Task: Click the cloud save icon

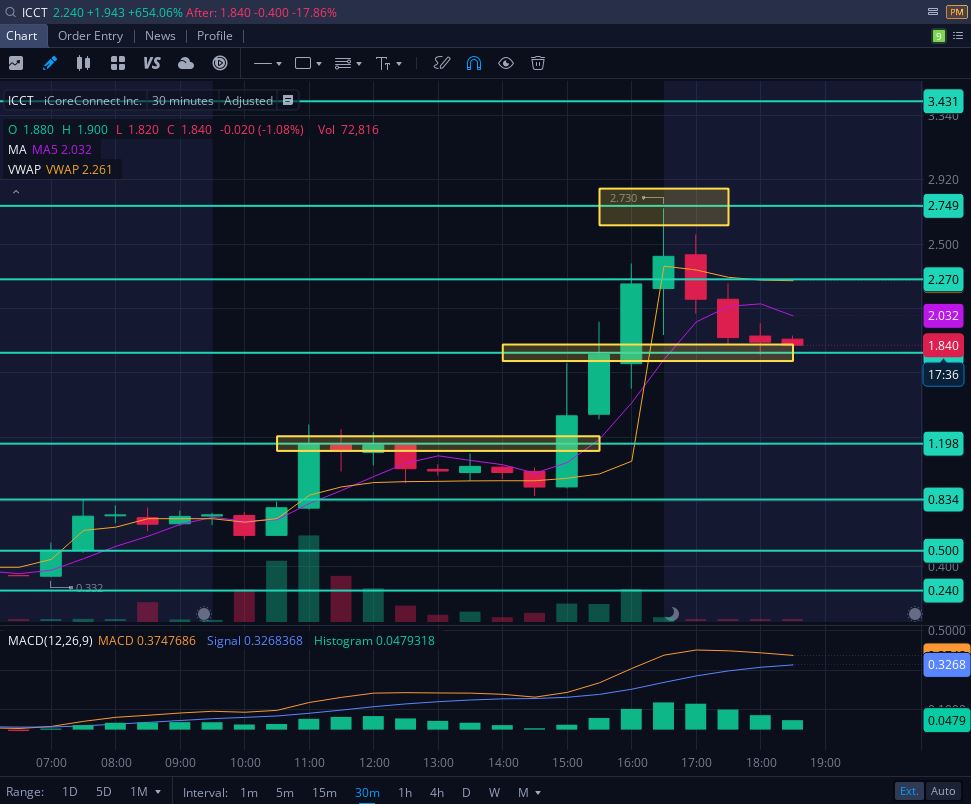Action: (x=186, y=63)
